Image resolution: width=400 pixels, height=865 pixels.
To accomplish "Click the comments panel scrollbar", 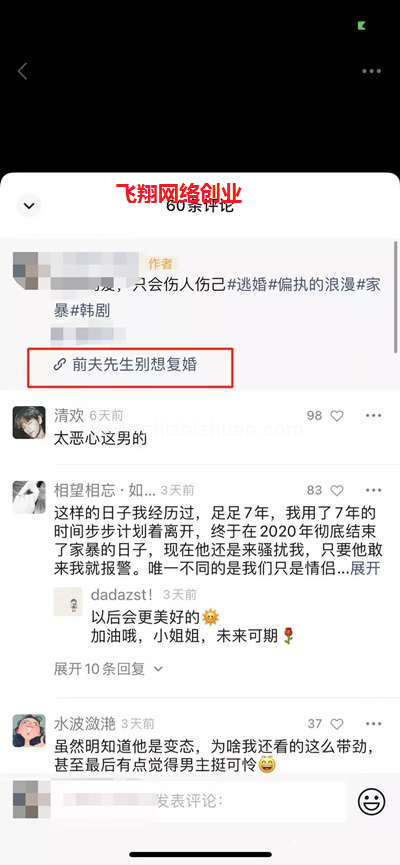I will 395,296.
